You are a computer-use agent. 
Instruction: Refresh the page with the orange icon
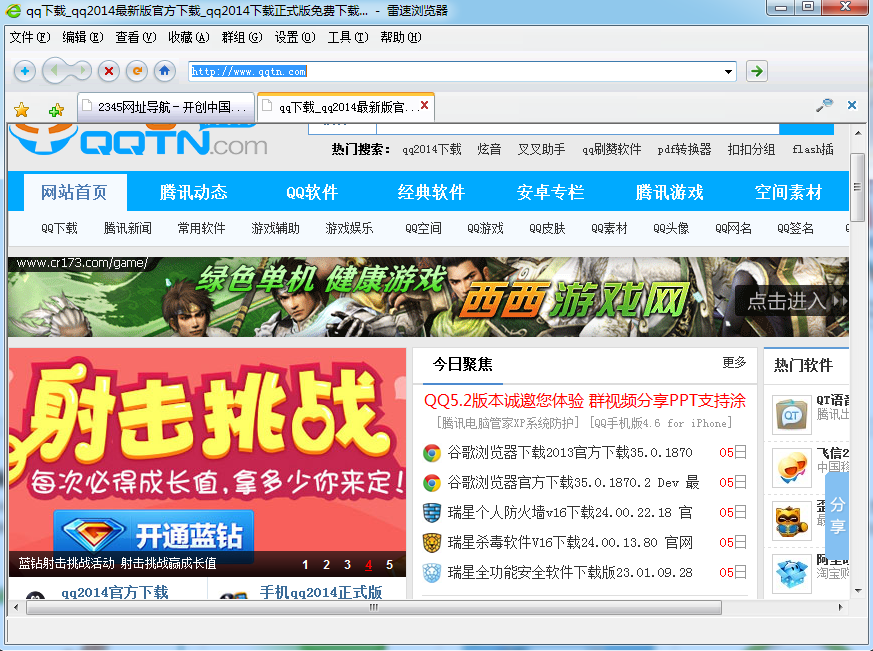point(136,71)
